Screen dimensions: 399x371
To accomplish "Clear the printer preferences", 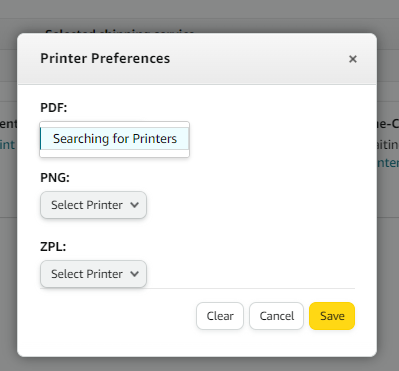I will coord(220,316).
